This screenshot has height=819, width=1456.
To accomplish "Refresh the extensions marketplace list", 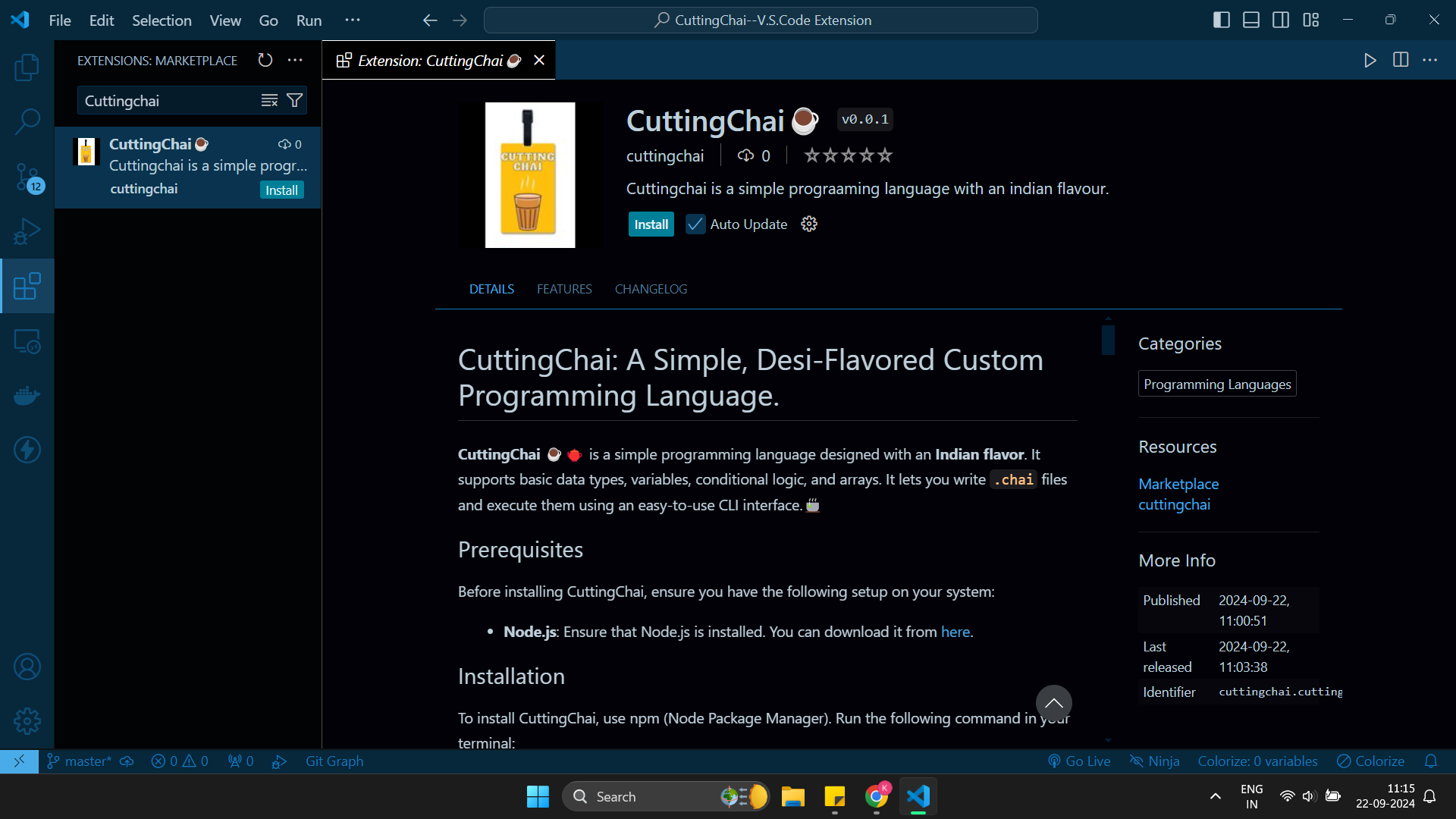I will (x=265, y=60).
